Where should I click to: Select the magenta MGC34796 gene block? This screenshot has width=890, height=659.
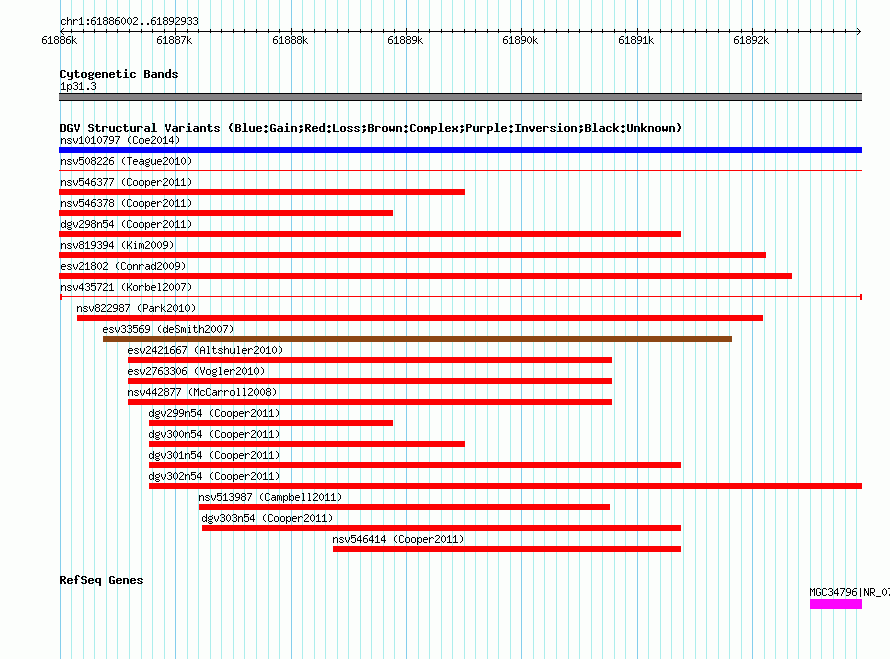click(836, 604)
